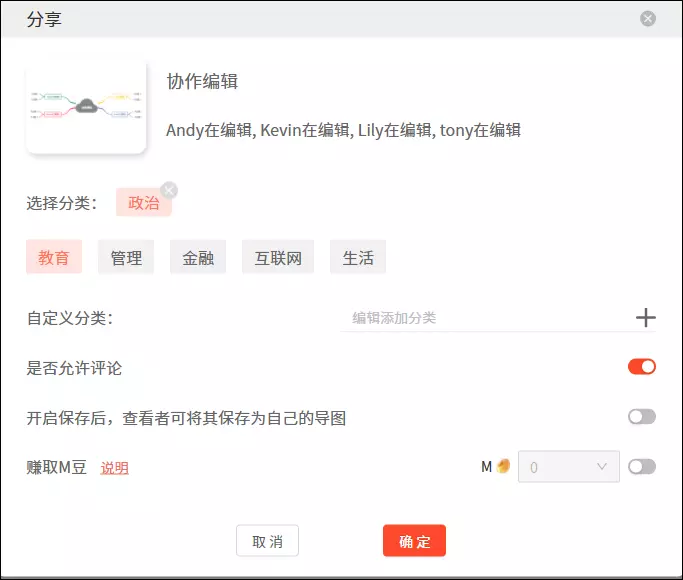Choose the 金融 category
The width and height of the screenshot is (683, 580).
pos(198,257)
